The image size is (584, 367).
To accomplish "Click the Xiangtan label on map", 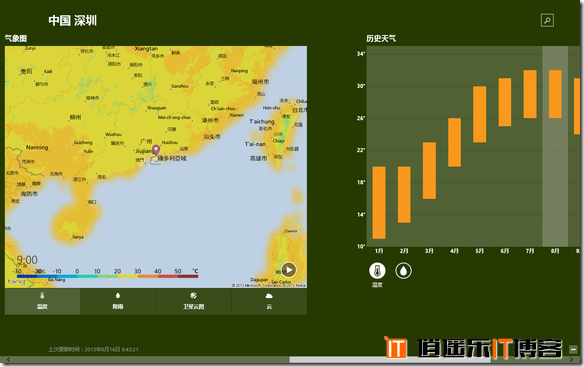I will click(x=146, y=48).
